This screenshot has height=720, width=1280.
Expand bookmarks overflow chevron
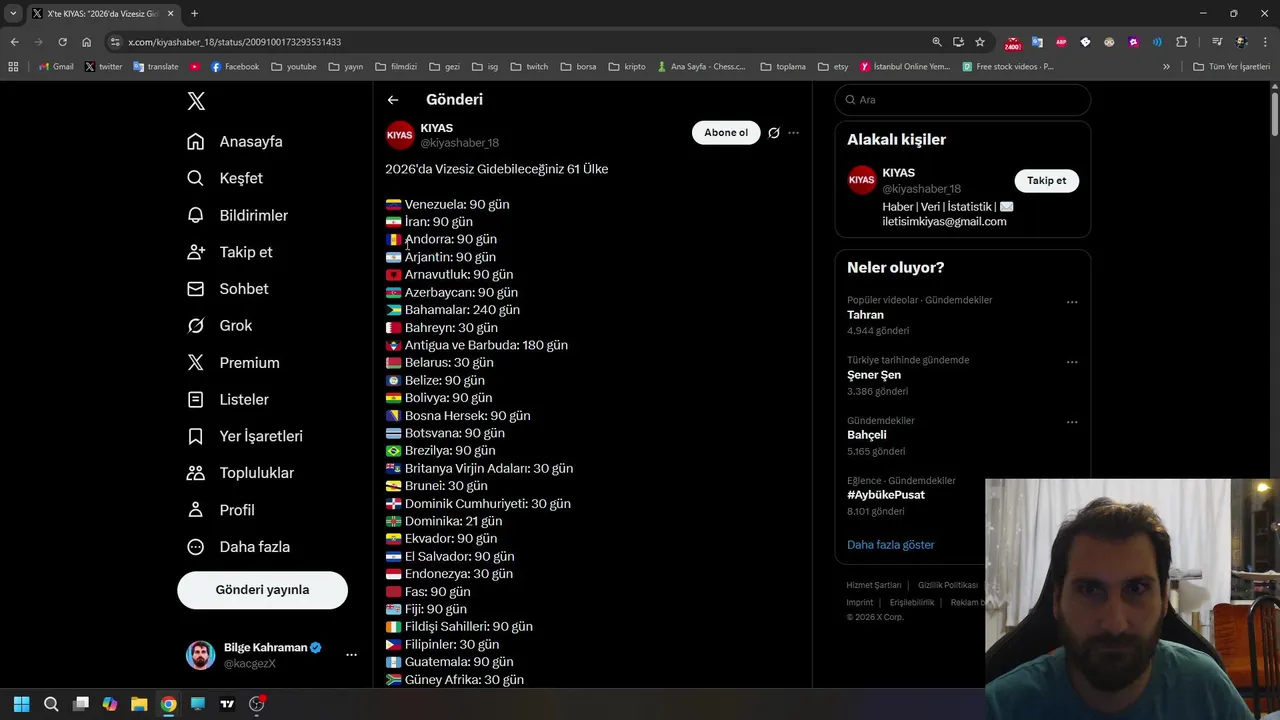(1166, 67)
